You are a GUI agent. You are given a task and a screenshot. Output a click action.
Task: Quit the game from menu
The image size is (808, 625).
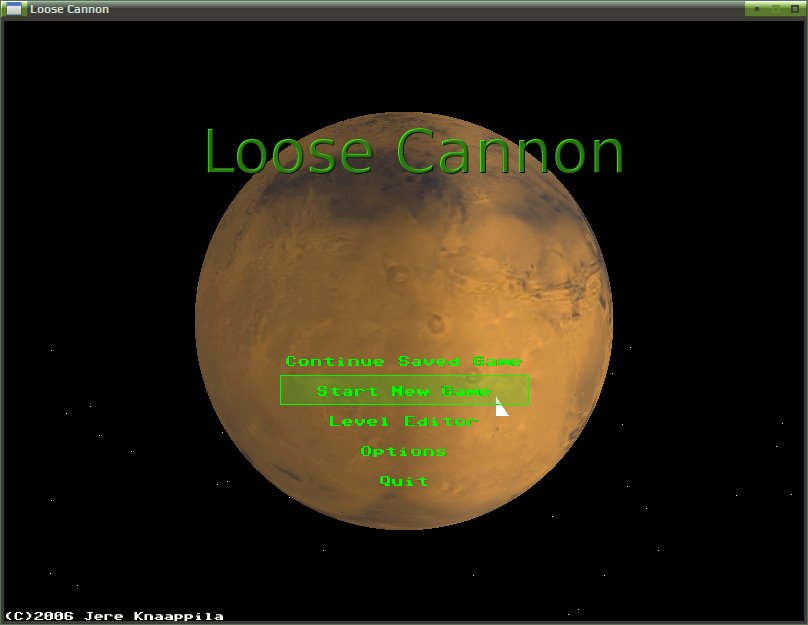point(403,481)
